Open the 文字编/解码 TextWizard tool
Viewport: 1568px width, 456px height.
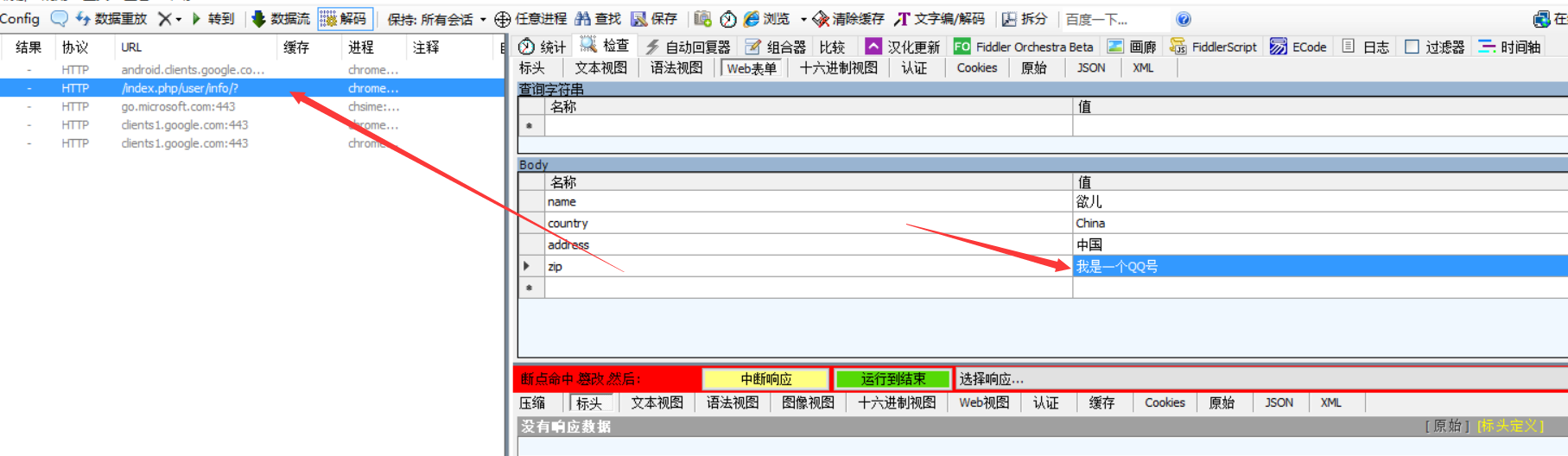(940, 18)
